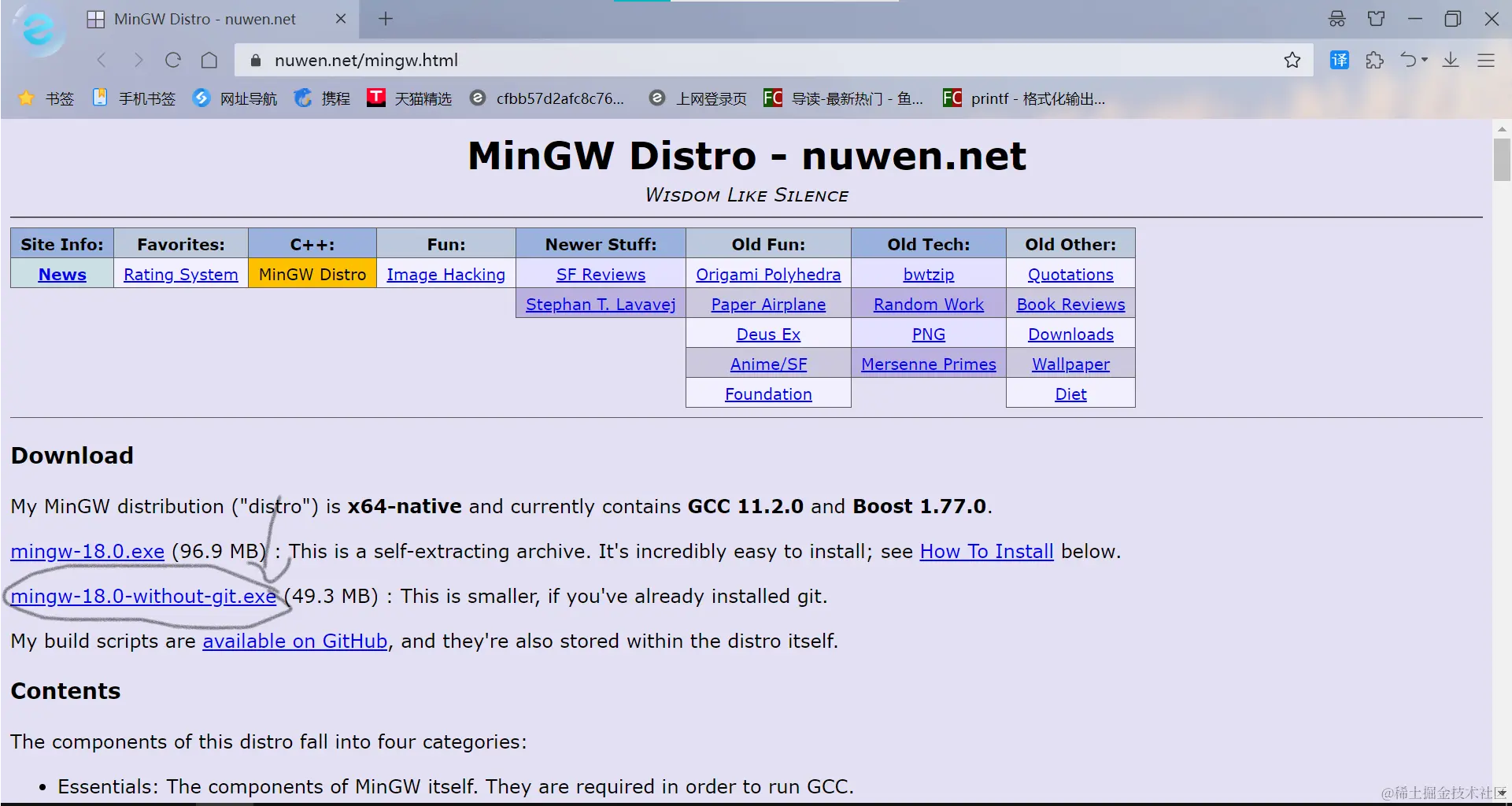Open the Image Hacking link
This screenshot has height=806, width=1512.
[x=446, y=275]
